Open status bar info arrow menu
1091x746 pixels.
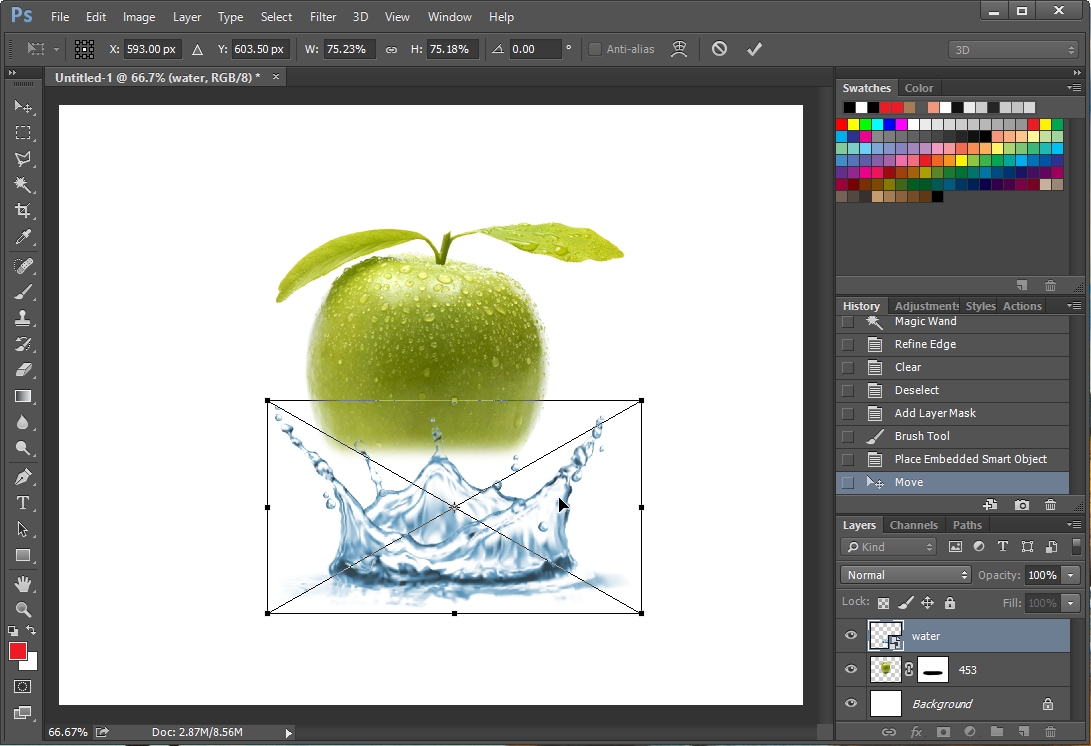tap(288, 732)
